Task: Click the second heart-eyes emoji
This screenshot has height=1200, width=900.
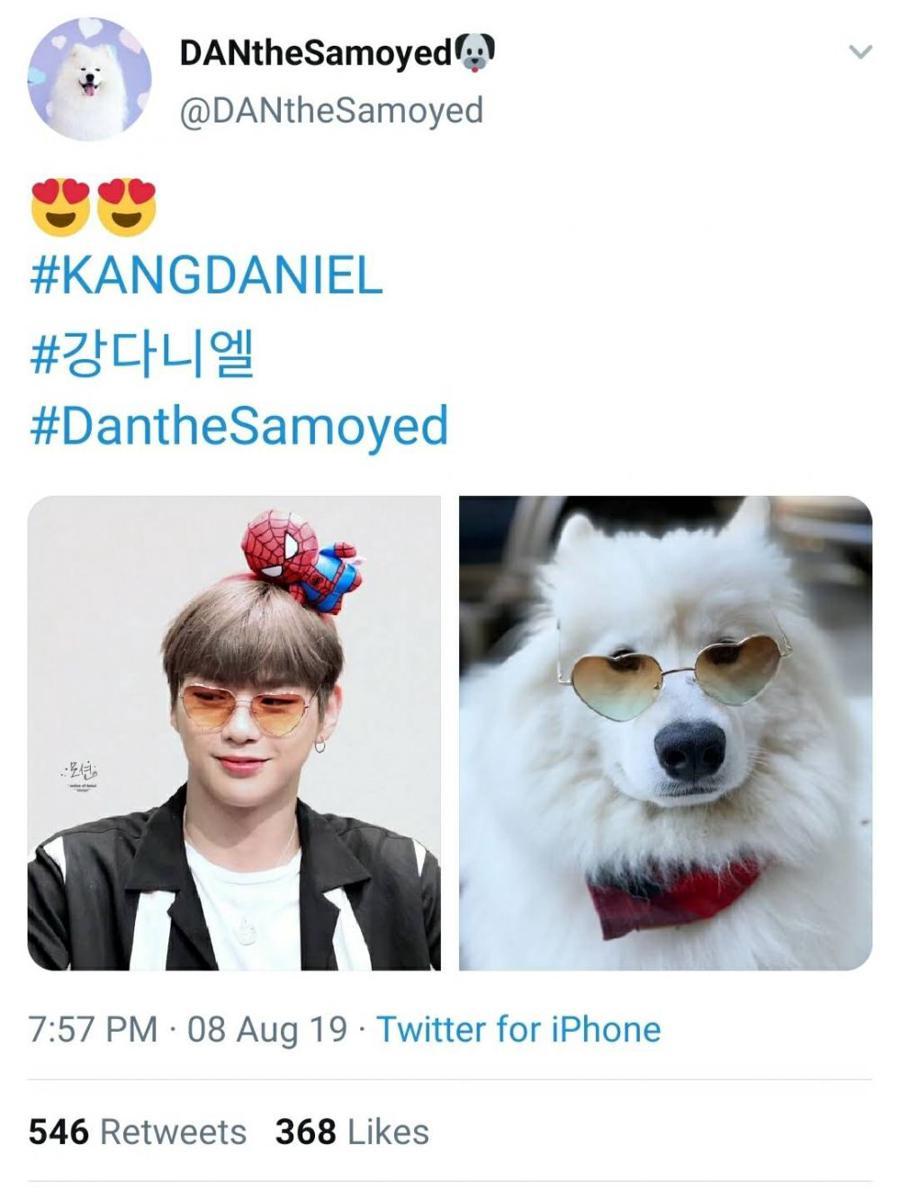Action: tap(126, 206)
